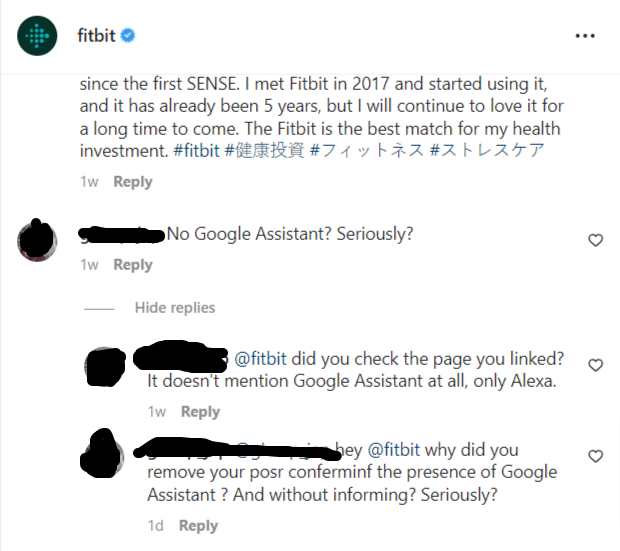Screen dimensions: 620x551
Task: Open the three-dot more options menu
Action: point(585,36)
